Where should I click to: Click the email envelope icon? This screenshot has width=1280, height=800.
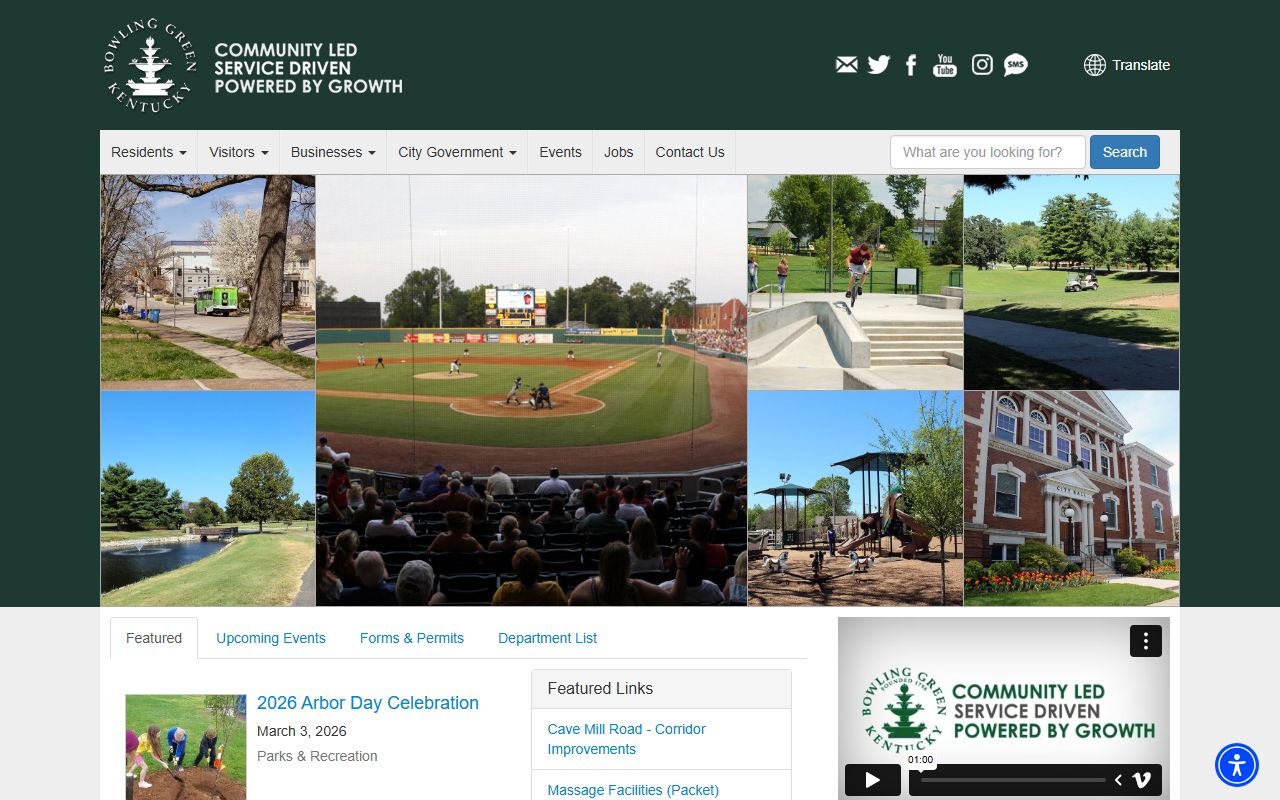[846, 65]
